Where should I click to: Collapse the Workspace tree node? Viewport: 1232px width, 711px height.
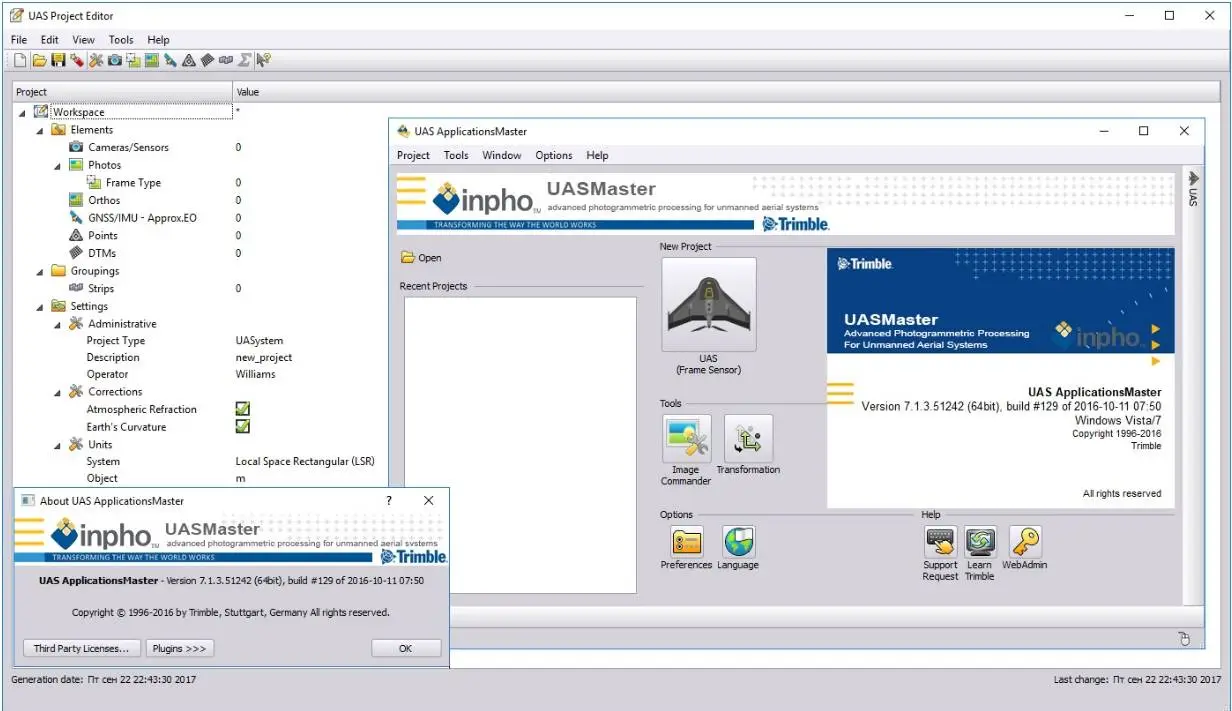pos(22,113)
